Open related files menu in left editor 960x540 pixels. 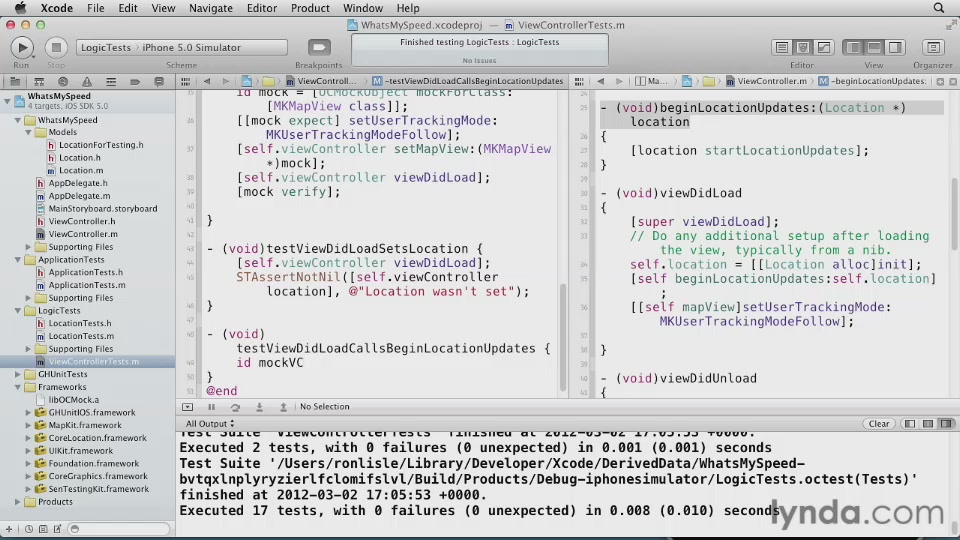186,81
